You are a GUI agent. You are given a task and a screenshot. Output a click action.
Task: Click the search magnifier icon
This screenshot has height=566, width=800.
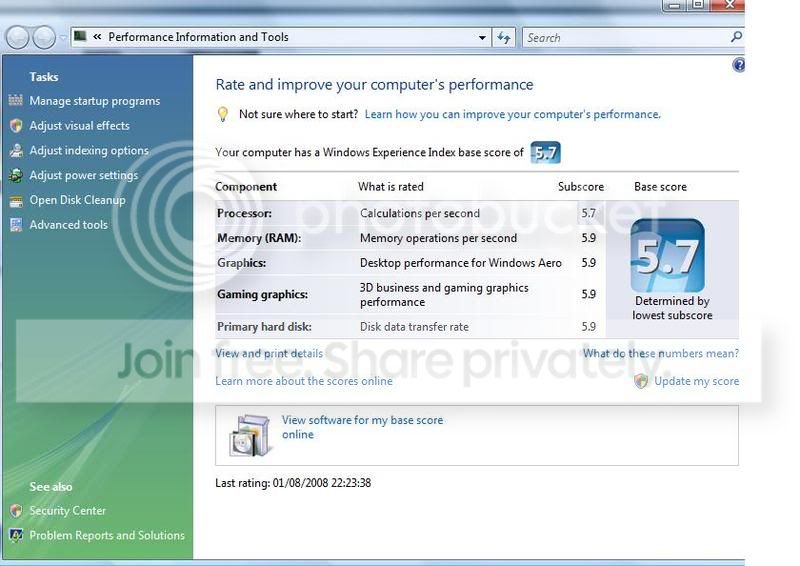[x=737, y=37]
